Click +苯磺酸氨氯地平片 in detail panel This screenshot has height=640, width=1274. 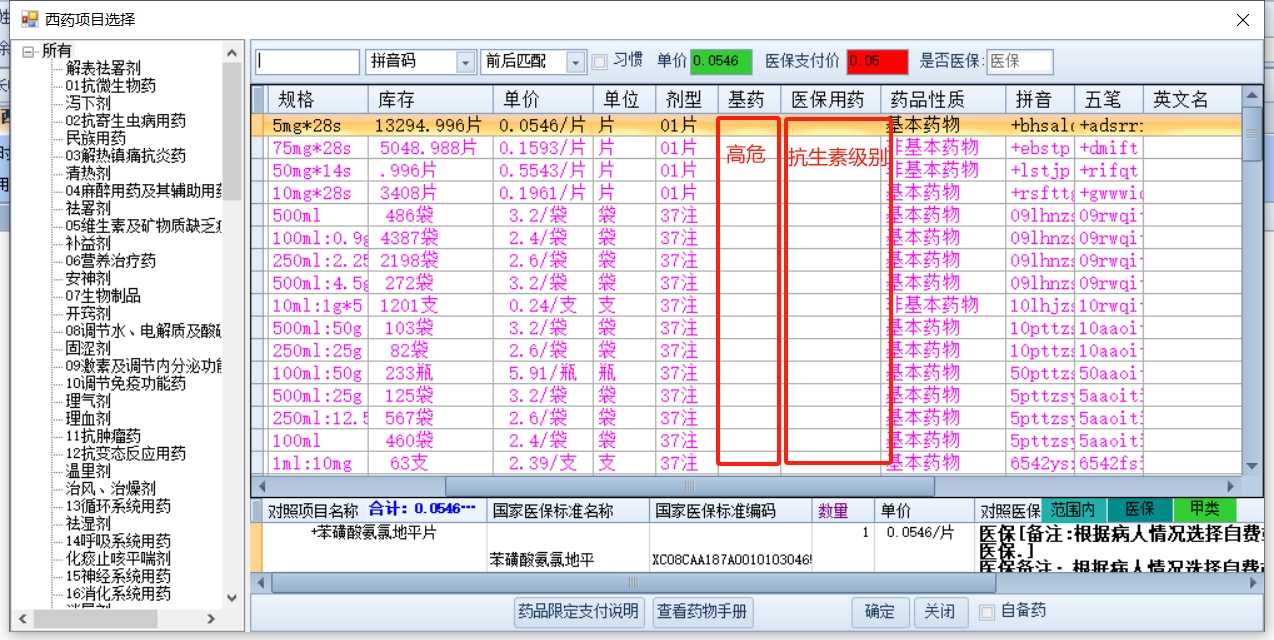374,533
